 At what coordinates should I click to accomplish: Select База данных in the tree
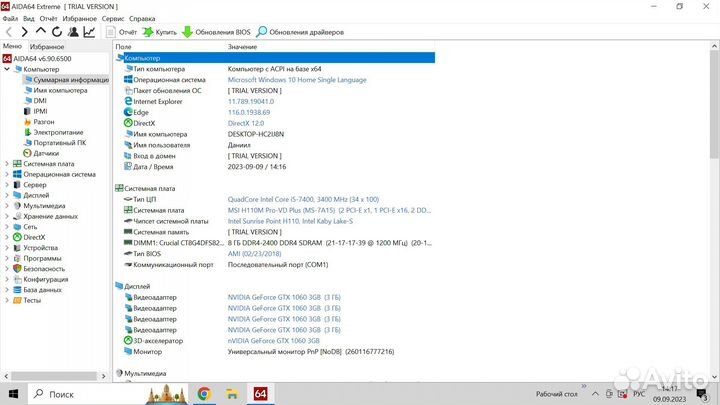coord(42,290)
